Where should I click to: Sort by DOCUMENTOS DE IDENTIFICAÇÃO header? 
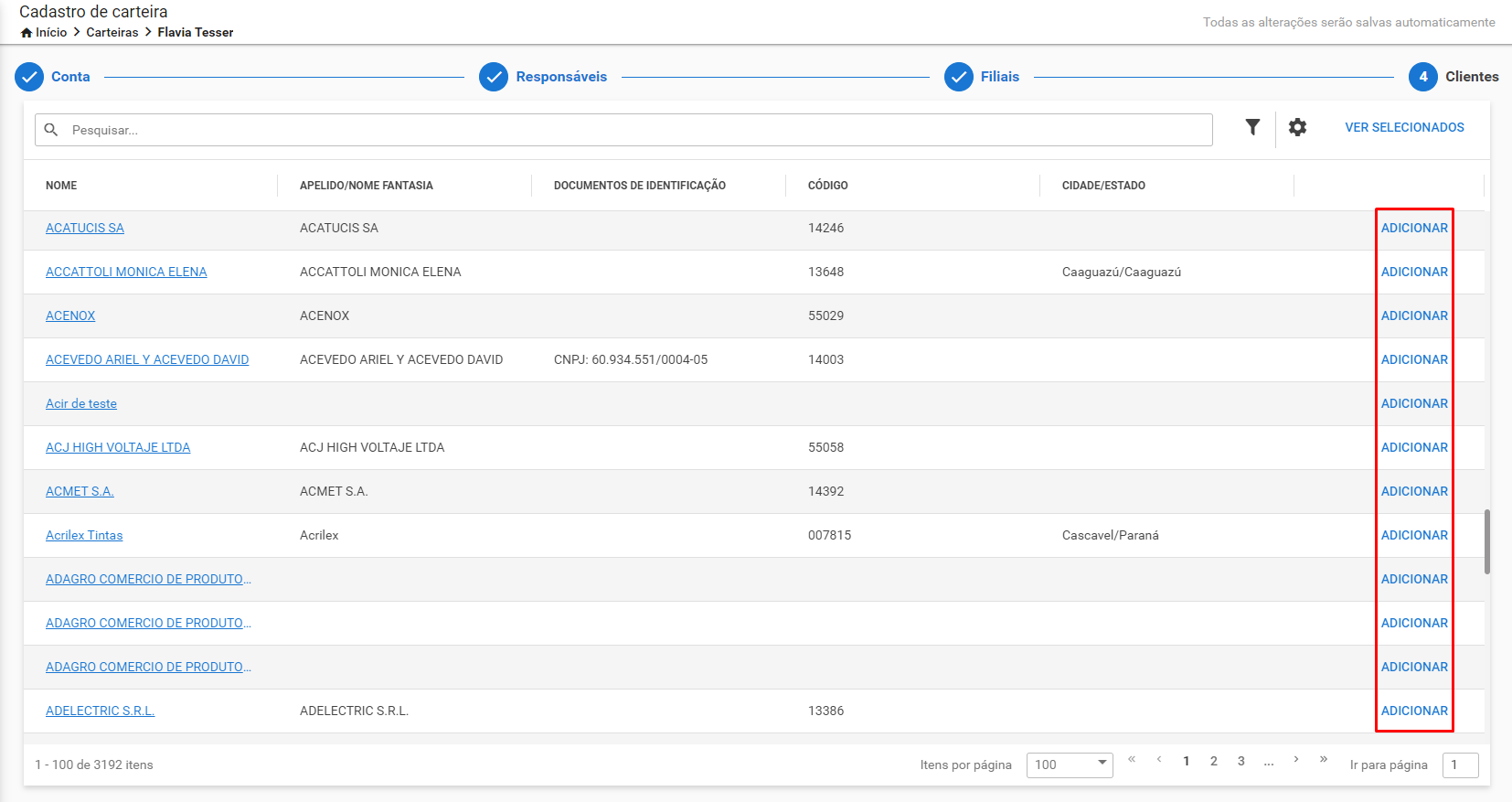click(x=640, y=186)
